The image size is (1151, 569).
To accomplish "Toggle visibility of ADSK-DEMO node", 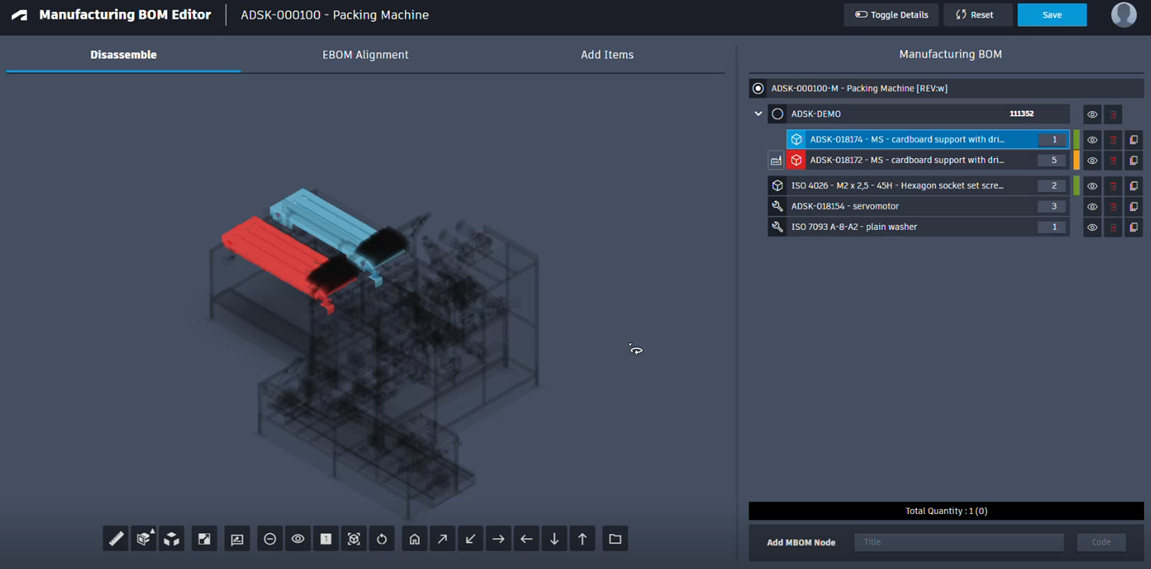I will coord(1092,115).
